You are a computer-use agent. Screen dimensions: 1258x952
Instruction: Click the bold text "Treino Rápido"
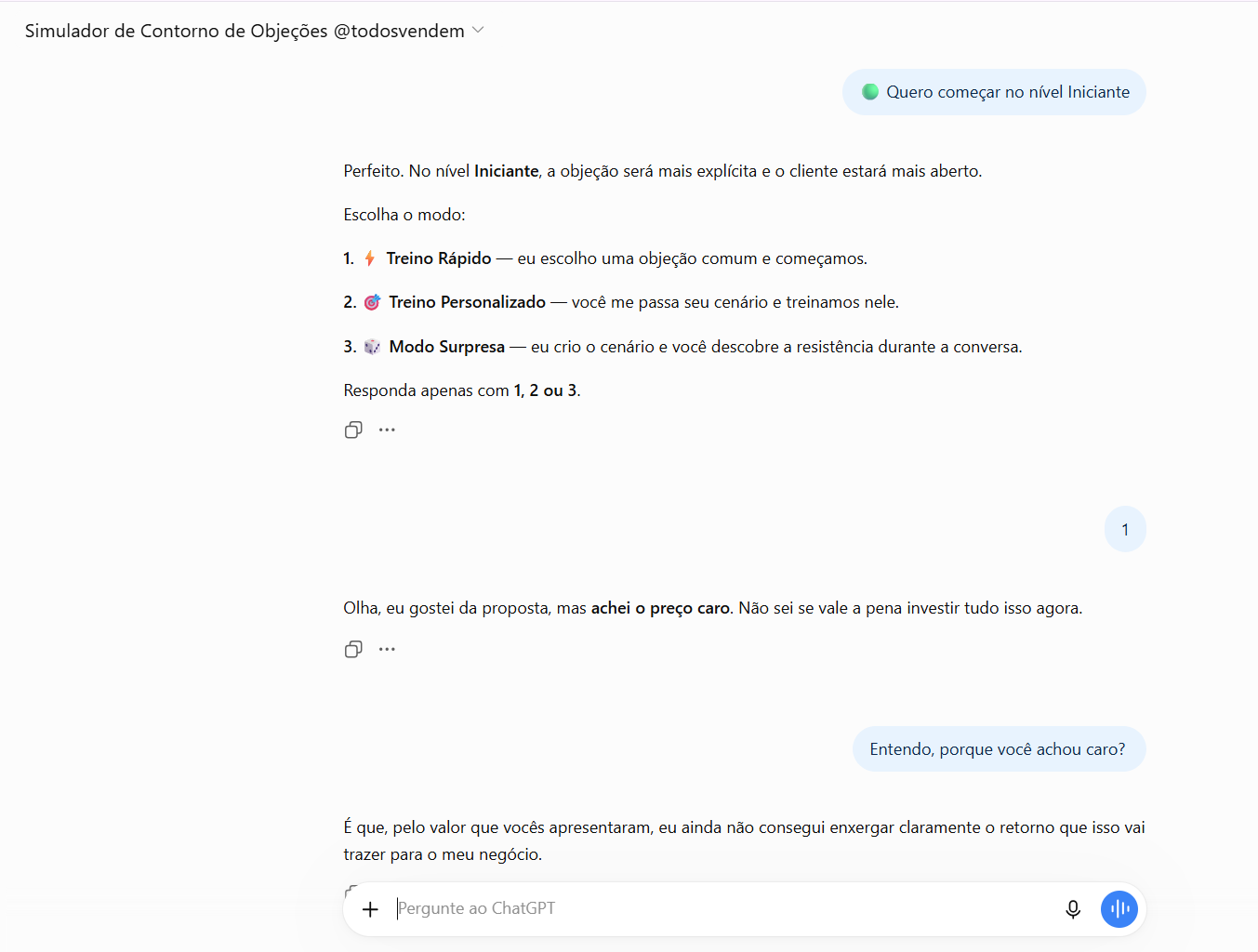tap(439, 258)
